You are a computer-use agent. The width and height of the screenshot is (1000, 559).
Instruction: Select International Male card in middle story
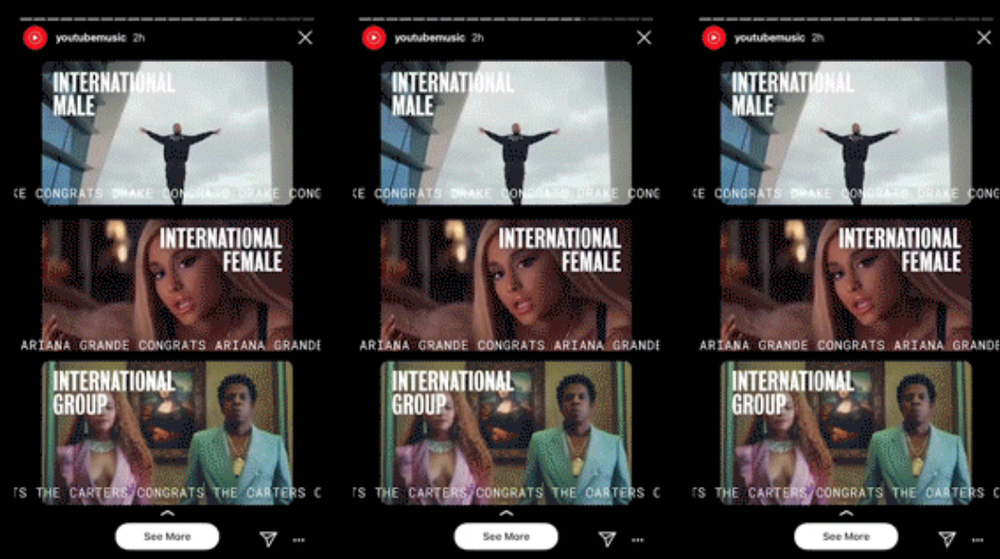[506, 133]
